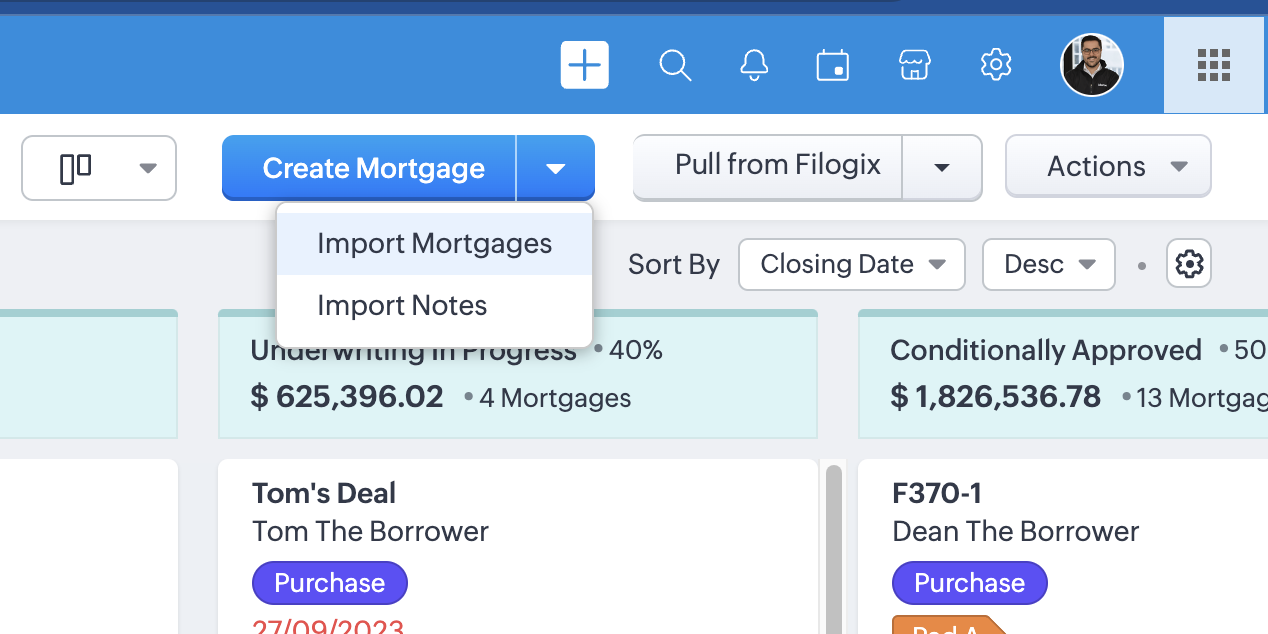Open notifications bell icon
This screenshot has width=1268, height=634.
tap(754, 66)
